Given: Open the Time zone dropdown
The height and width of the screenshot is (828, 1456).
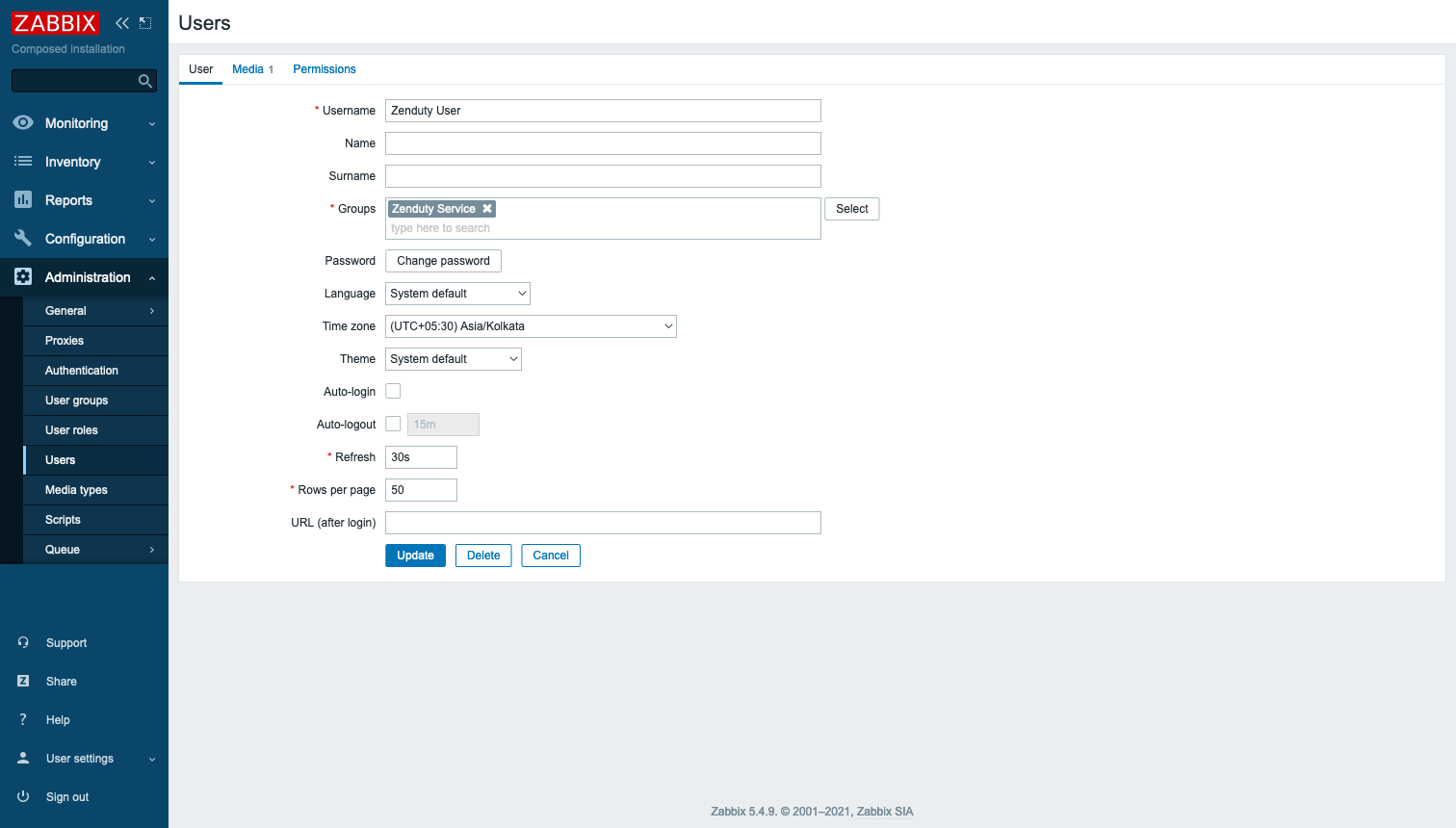Looking at the screenshot, I should point(531,326).
